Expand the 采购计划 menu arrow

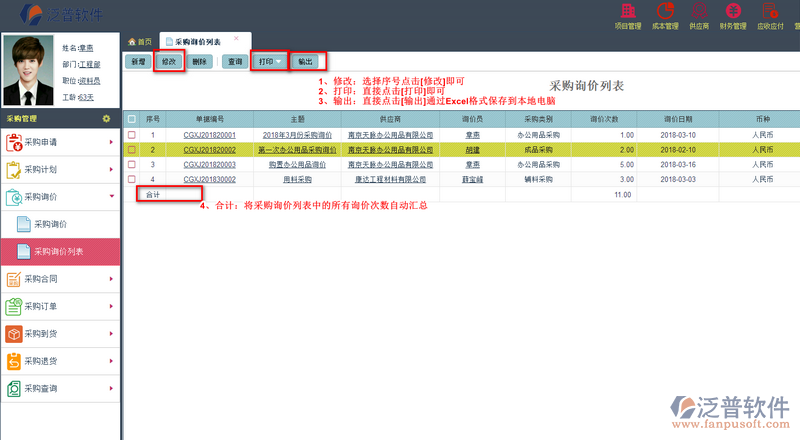(111, 169)
